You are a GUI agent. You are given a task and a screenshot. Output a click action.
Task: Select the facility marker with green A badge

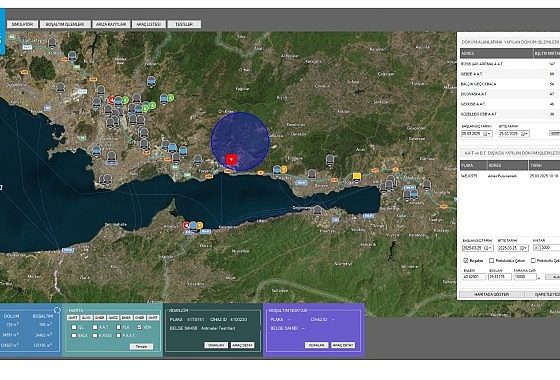167,98
